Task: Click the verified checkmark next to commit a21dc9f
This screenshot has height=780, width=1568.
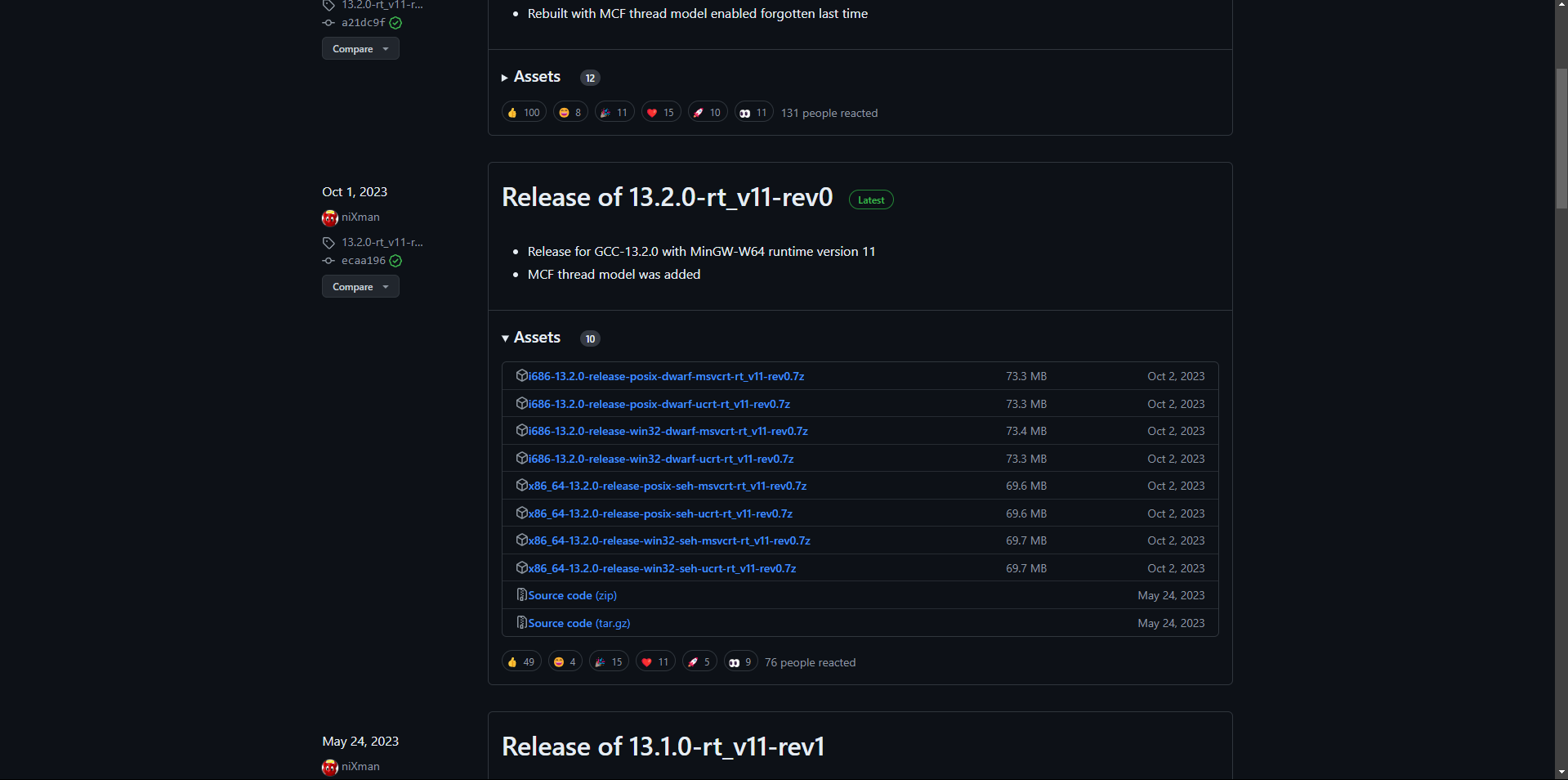Action: pos(395,23)
